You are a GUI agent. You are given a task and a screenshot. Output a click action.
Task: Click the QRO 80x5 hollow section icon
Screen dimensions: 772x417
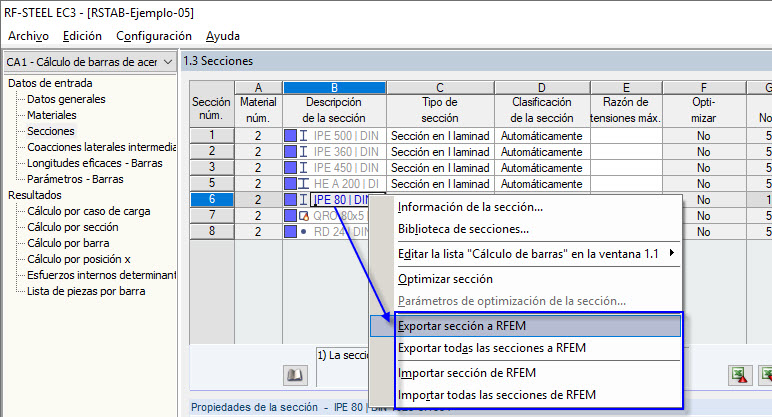tap(304, 216)
